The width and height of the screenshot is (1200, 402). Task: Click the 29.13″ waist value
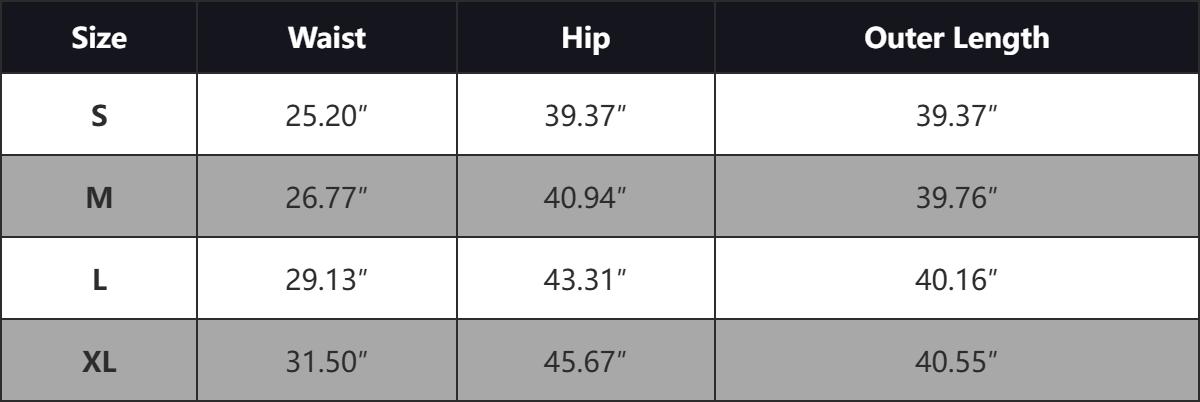coord(327,280)
